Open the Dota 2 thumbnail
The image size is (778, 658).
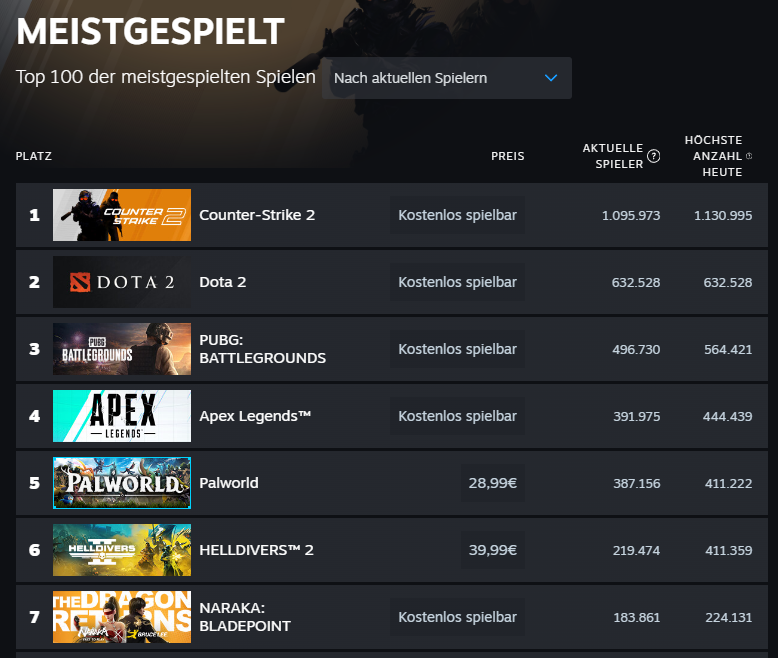pyautogui.click(x=122, y=282)
